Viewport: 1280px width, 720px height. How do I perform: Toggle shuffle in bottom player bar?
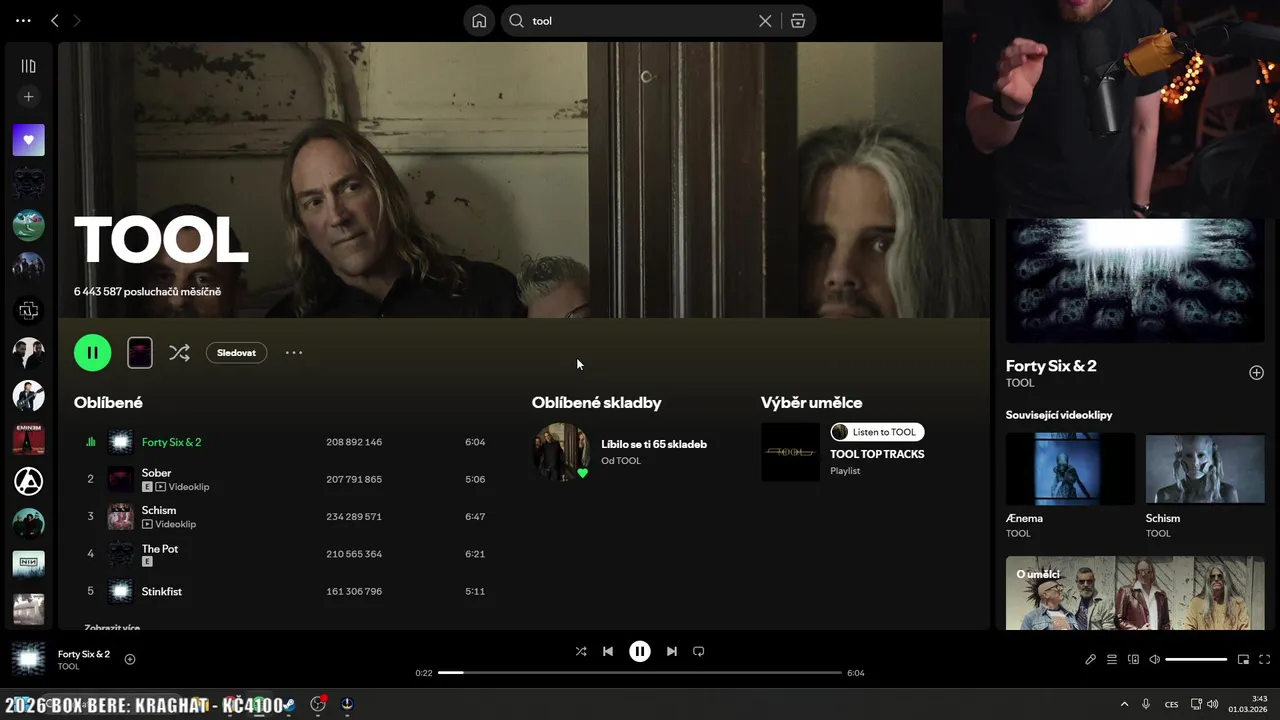coord(581,651)
